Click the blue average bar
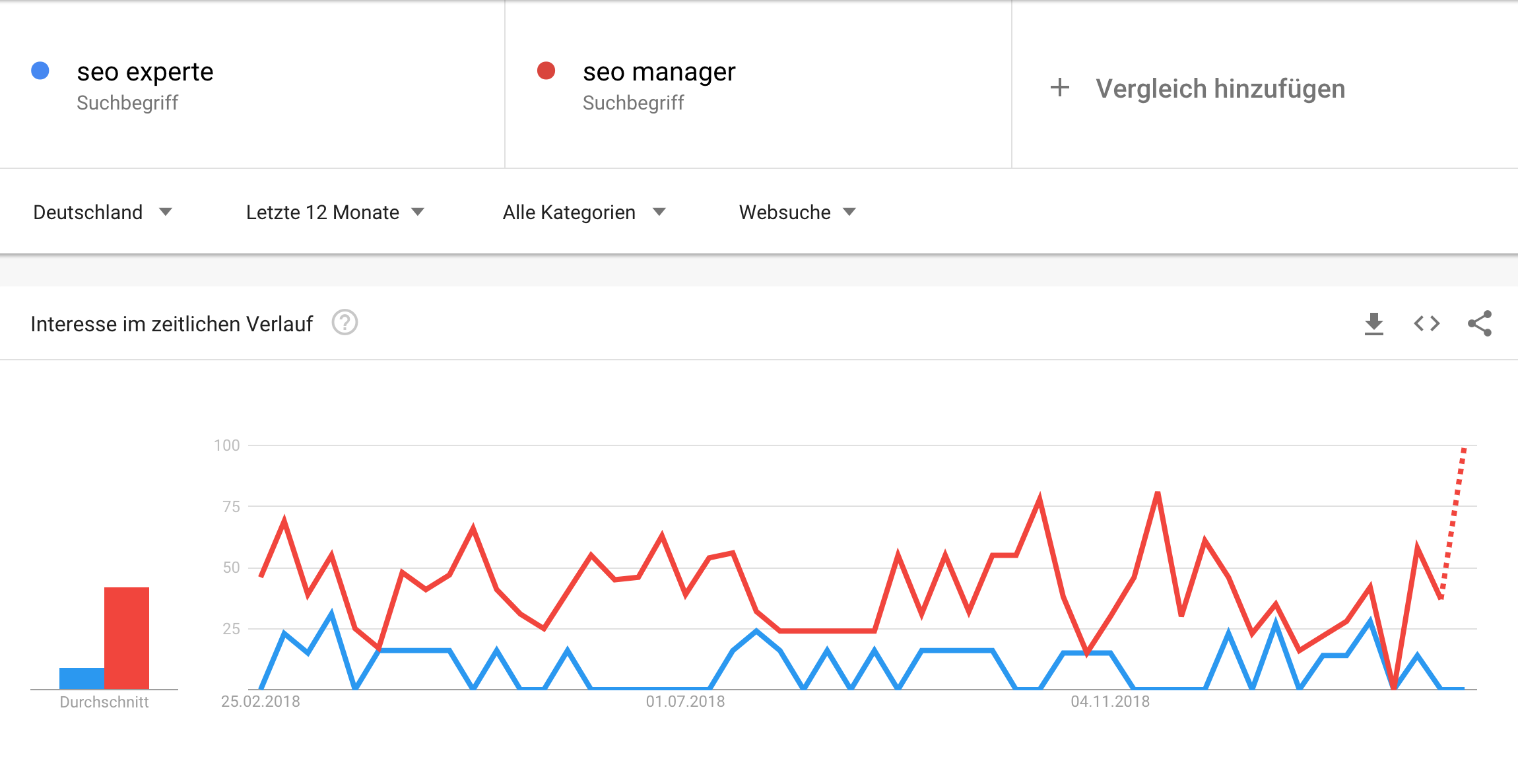 tap(82, 678)
